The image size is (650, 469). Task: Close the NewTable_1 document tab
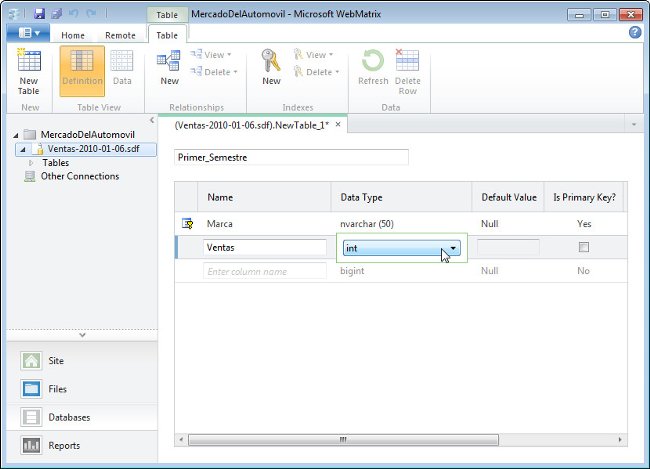(338, 124)
